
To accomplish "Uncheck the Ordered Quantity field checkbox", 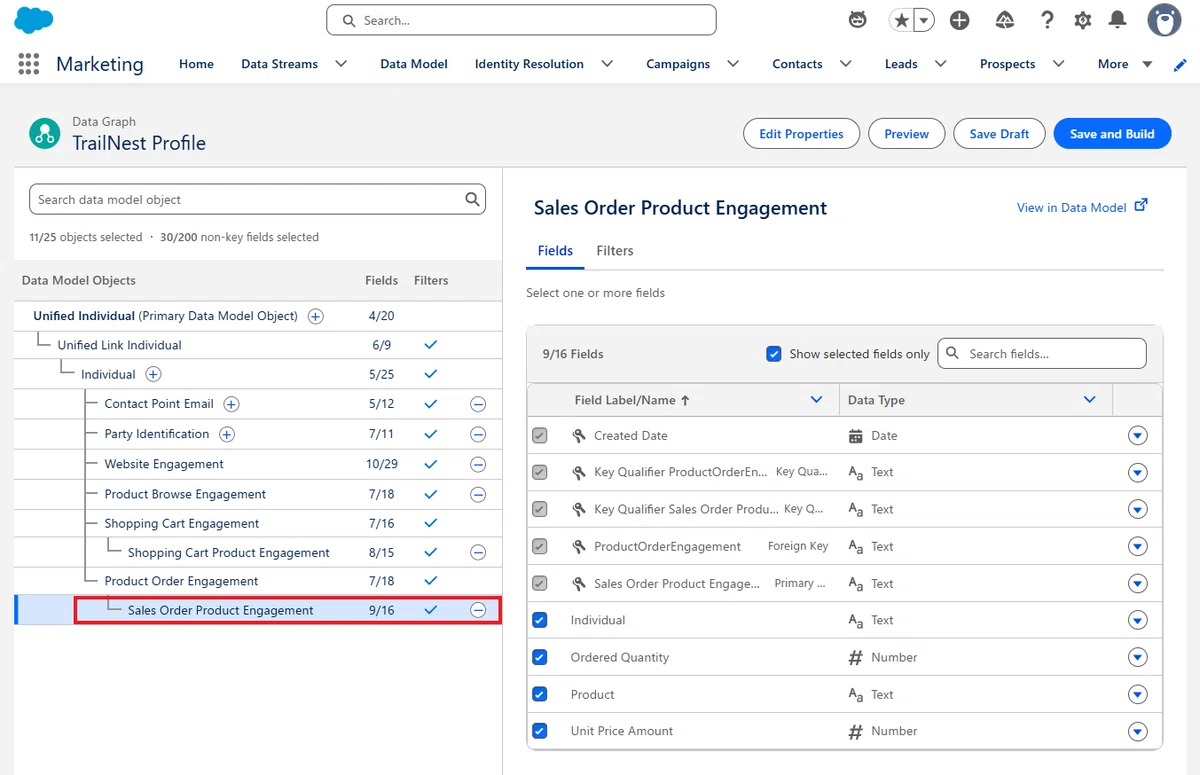I will [x=540, y=657].
